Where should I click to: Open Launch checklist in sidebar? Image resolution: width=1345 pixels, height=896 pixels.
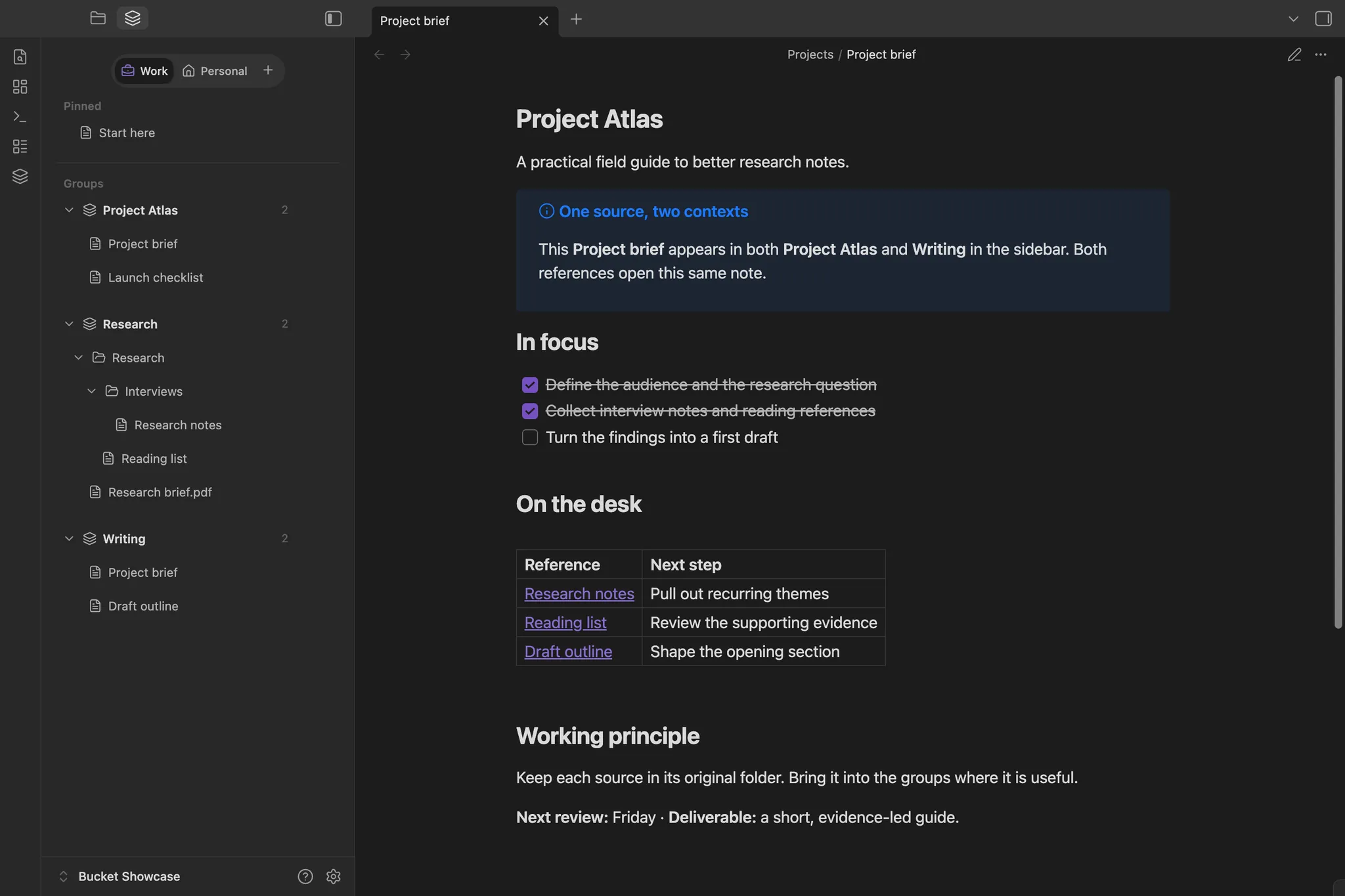pyautogui.click(x=156, y=278)
